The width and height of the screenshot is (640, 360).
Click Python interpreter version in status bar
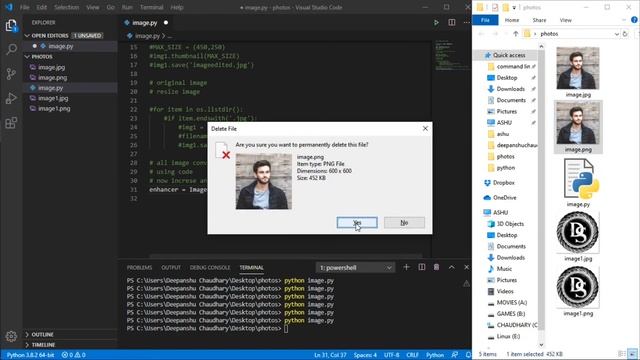coord(30,355)
